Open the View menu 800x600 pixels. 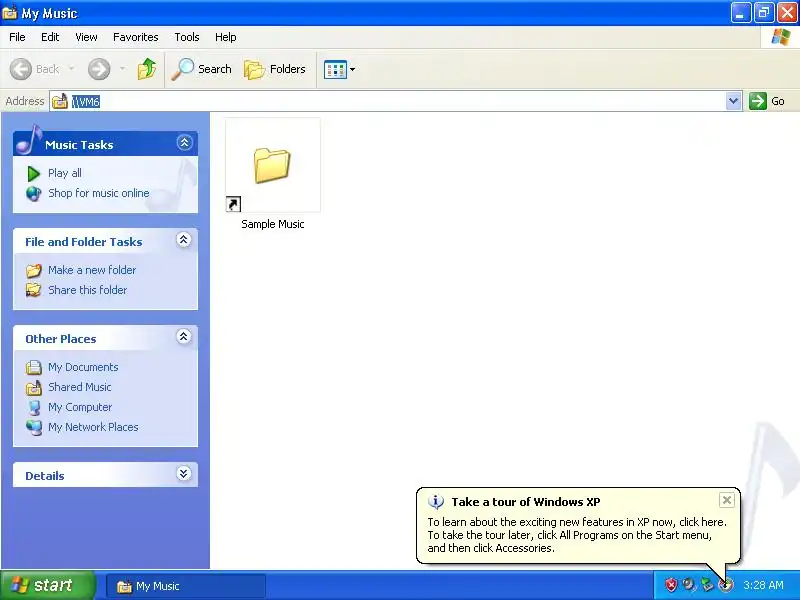[86, 37]
